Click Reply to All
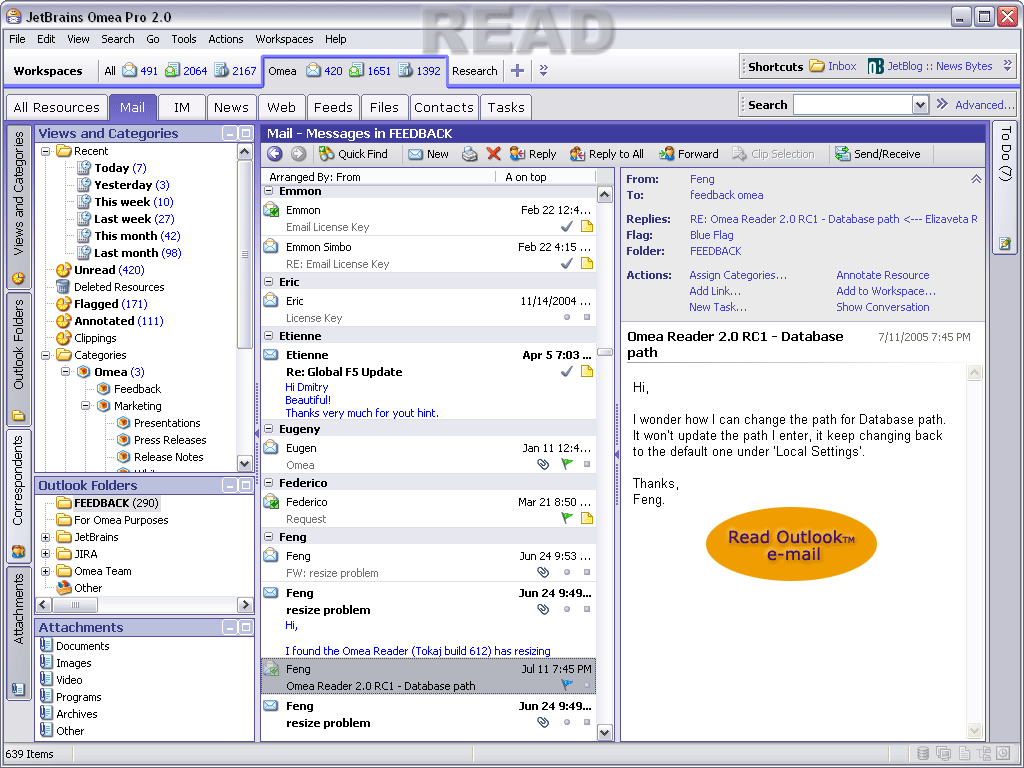Image resolution: width=1024 pixels, height=768 pixels. coord(607,154)
